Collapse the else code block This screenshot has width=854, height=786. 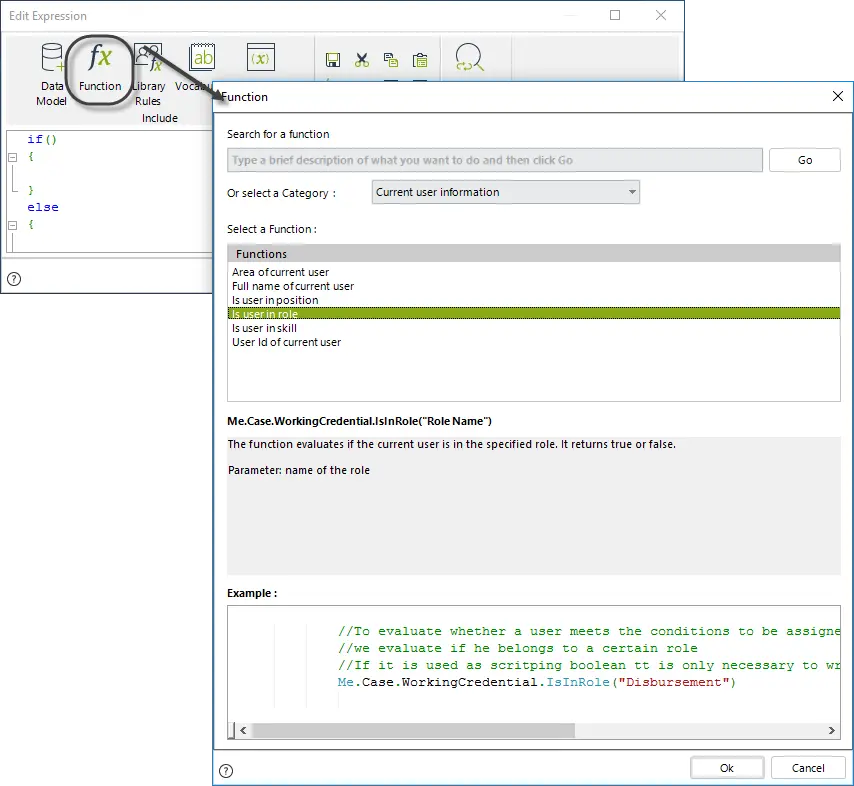(x=13, y=225)
